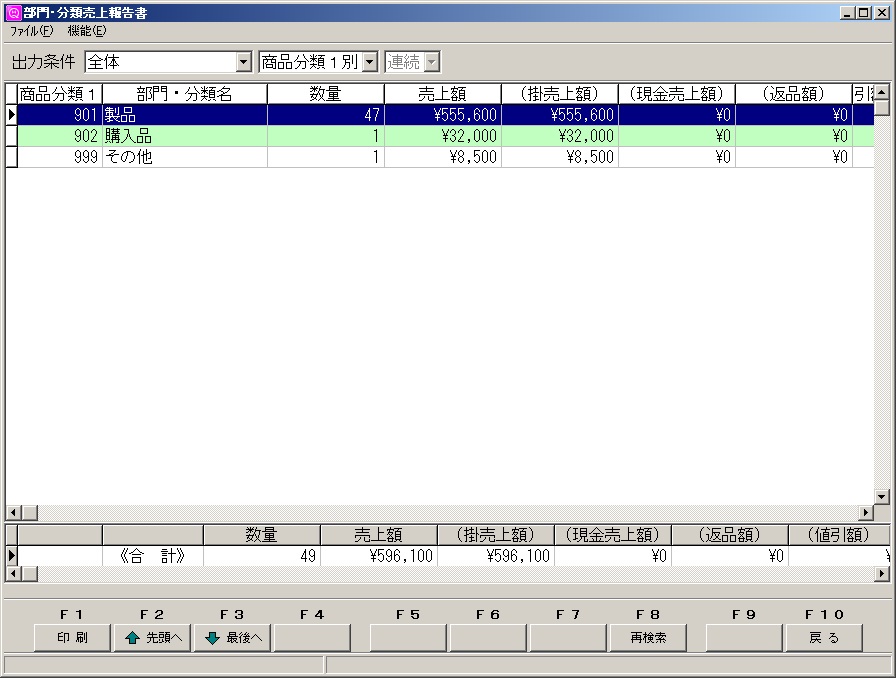Click the 部門・分類名 column header
Image resolution: width=896 pixels, height=678 pixels.
(185, 94)
